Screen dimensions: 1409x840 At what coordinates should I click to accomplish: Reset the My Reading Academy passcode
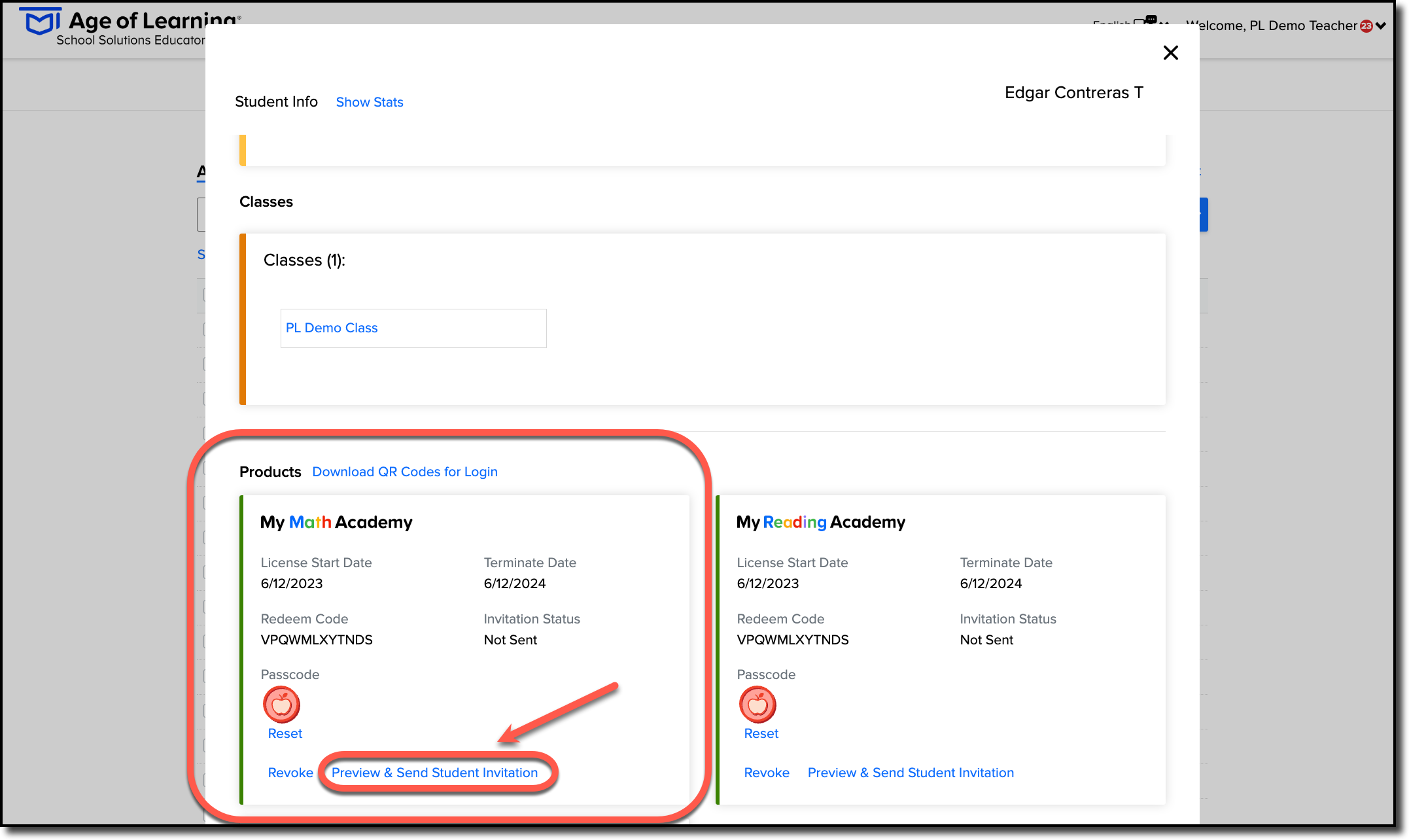pos(761,733)
